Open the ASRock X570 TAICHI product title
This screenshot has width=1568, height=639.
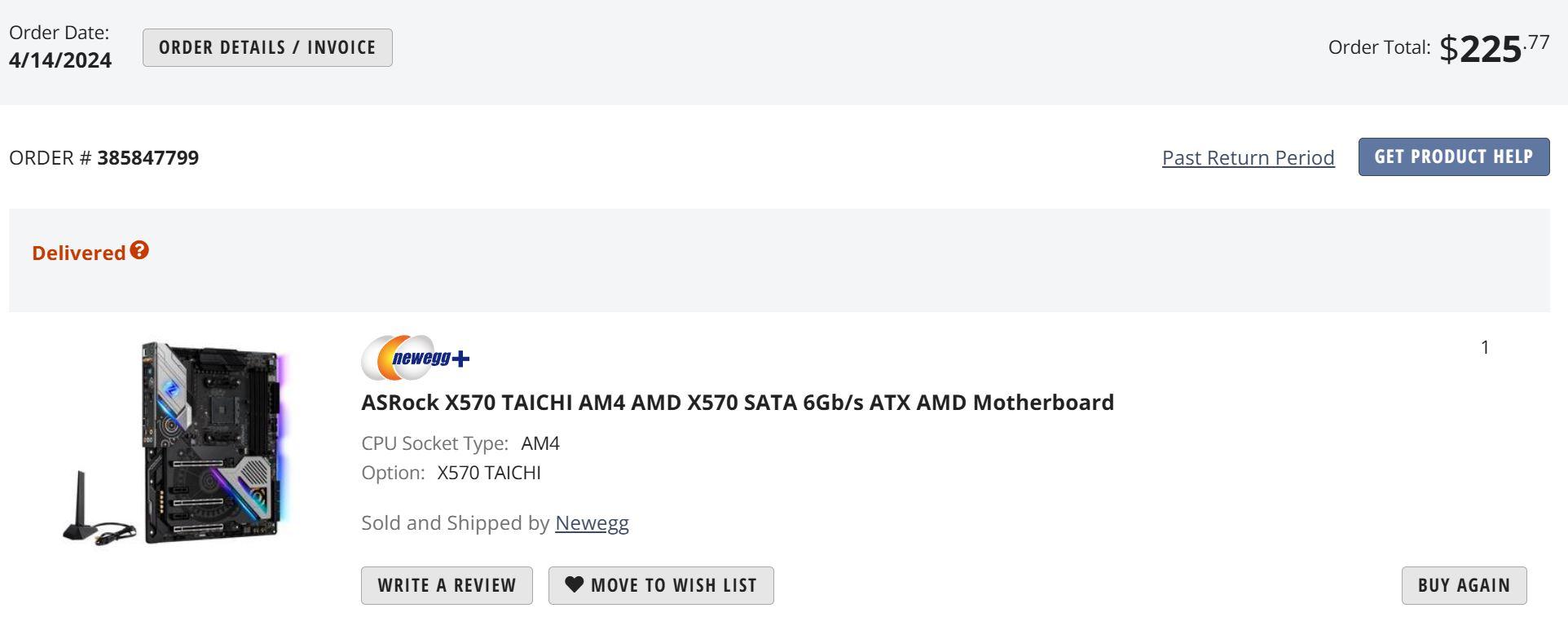point(738,402)
